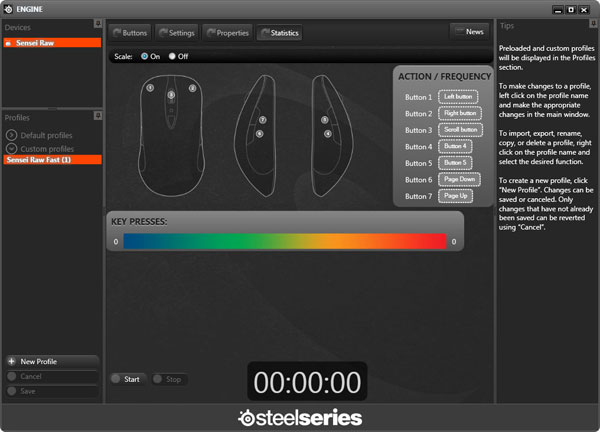Viewport: 600px width, 432px height.
Task: Click the SteelSeries logo at the bottom
Action: (x=300, y=417)
